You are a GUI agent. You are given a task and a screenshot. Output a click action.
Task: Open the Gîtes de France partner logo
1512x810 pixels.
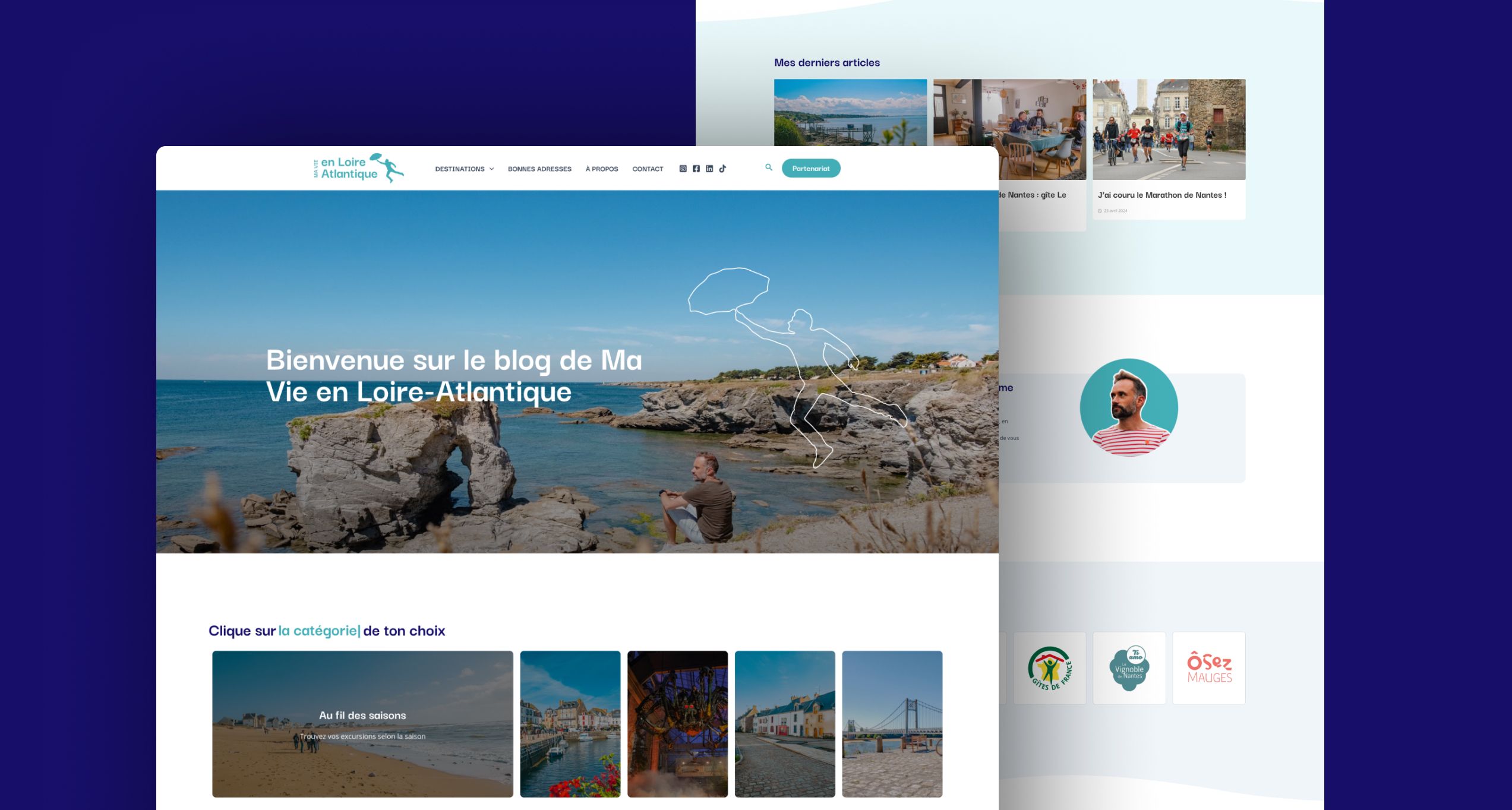[1050, 668]
